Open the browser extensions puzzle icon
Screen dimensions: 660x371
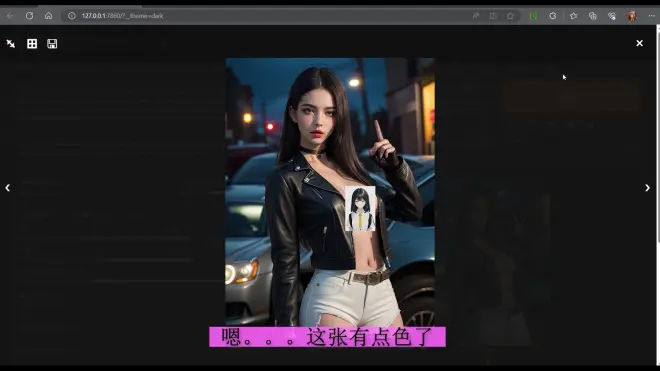coord(553,16)
